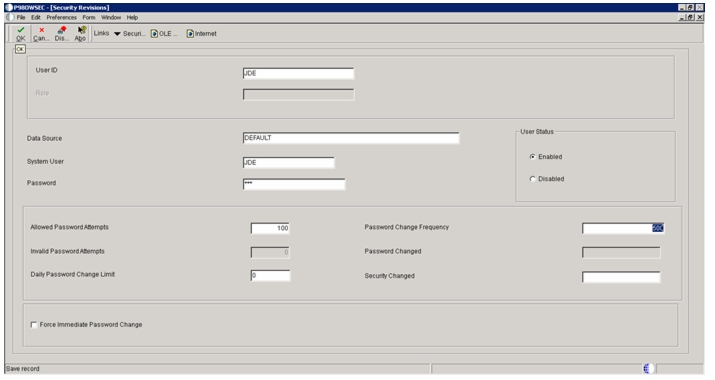The height and width of the screenshot is (380, 715).
Task: Open the Form menu
Action: coord(89,17)
